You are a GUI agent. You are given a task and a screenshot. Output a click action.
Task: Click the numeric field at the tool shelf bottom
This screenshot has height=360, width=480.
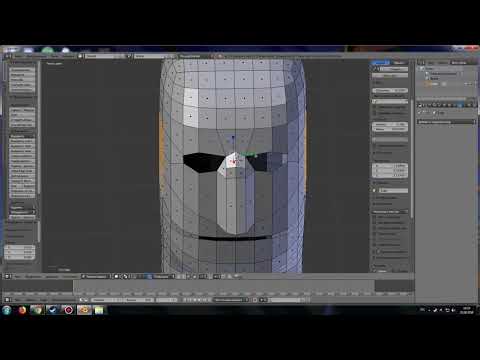[x=19, y=252]
